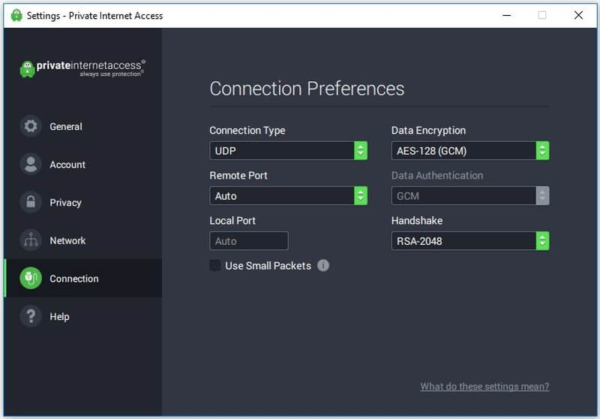Open the Remote Port Auto dropdown
The width and height of the screenshot is (600, 419).
click(x=289, y=196)
